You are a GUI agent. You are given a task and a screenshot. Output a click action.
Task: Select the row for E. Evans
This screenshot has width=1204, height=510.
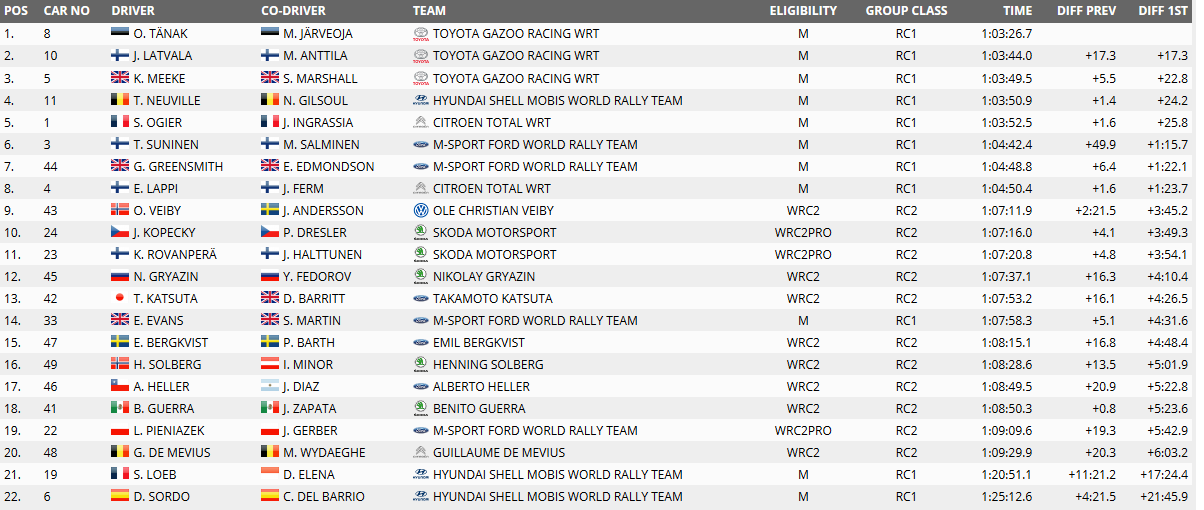[x=600, y=320]
